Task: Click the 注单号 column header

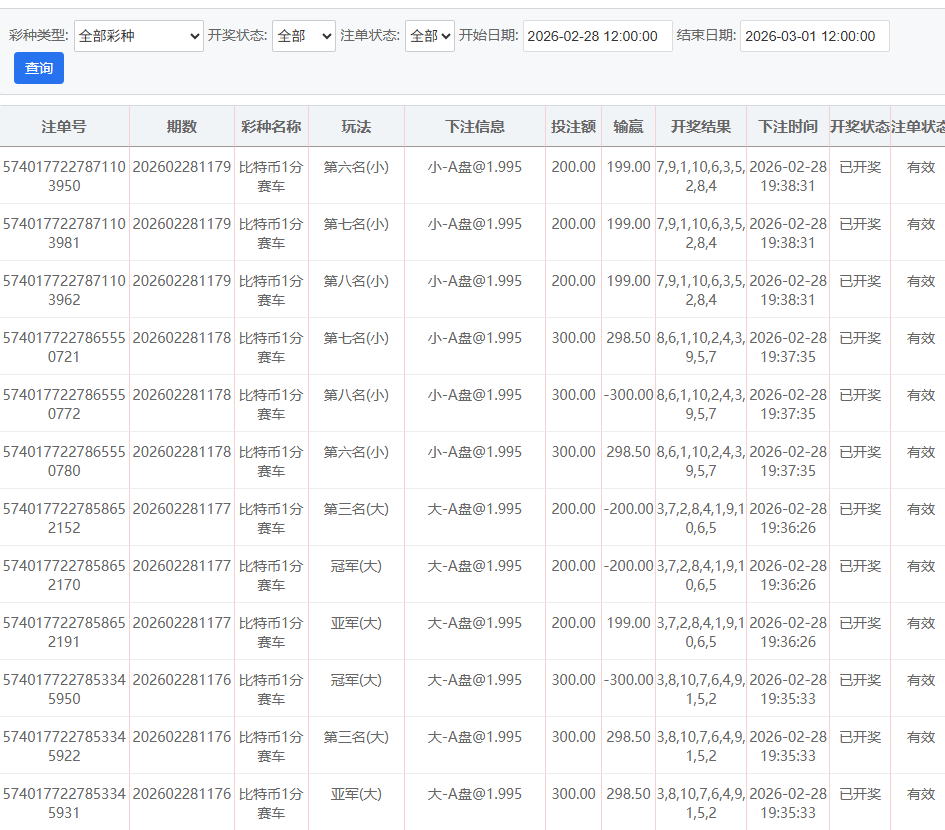Action: (64, 127)
